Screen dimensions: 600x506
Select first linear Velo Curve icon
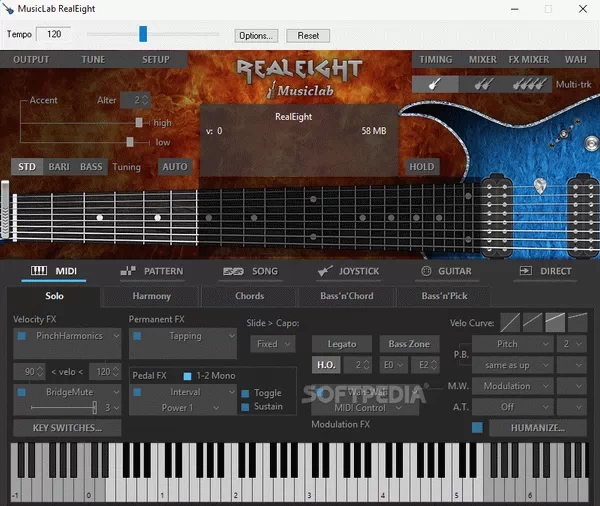pyautogui.click(x=510, y=322)
